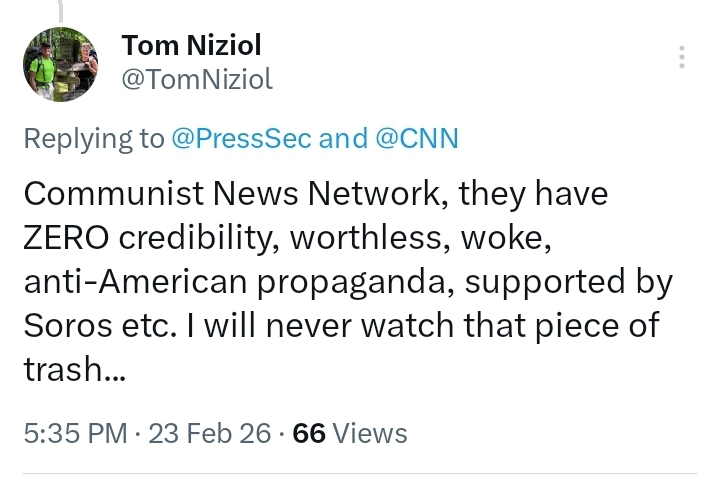Screen dimensions: 720x480
Task: Click the Views label
Action: [370, 433]
